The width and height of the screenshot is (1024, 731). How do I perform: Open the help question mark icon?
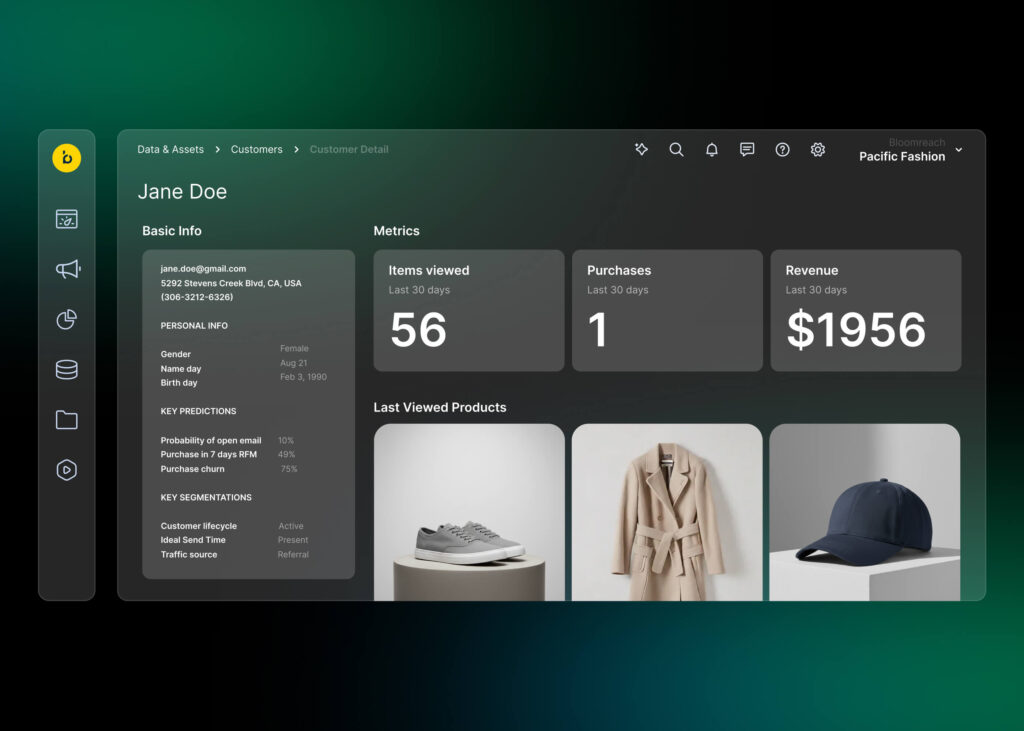click(783, 149)
